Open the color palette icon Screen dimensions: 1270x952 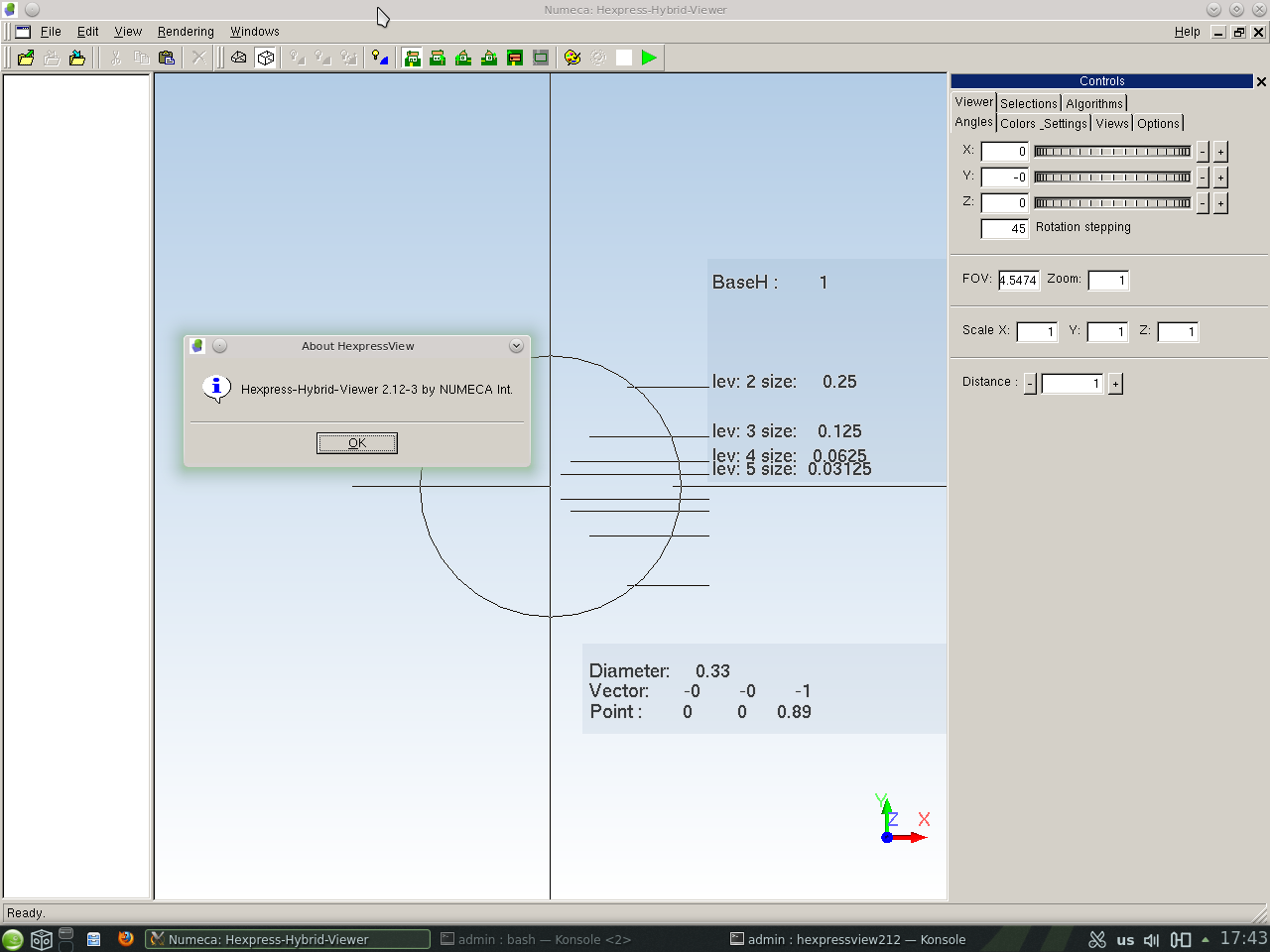point(572,58)
